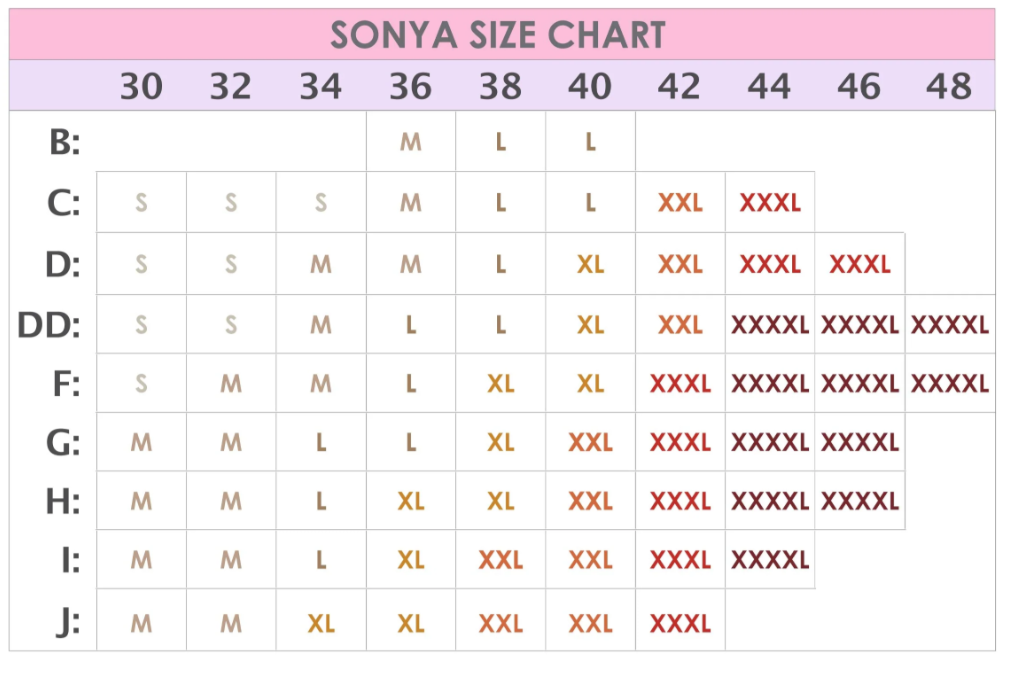Image resolution: width=1011 pixels, height=686 pixels.
Task: Click the XXXL cell for 46 D
Action: point(860,265)
